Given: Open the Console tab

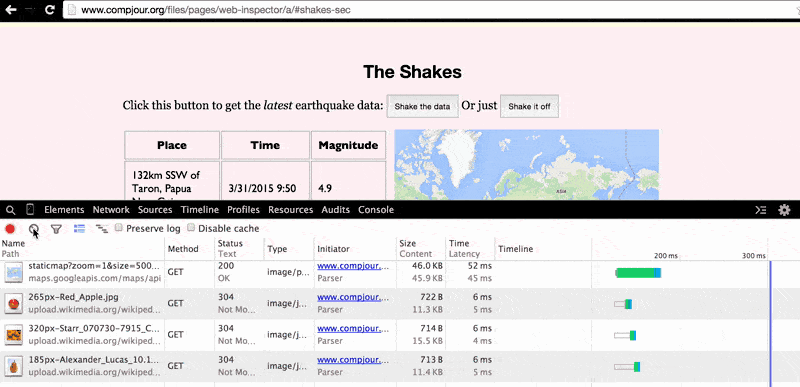Looking at the screenshot, I should coord(376,210).
